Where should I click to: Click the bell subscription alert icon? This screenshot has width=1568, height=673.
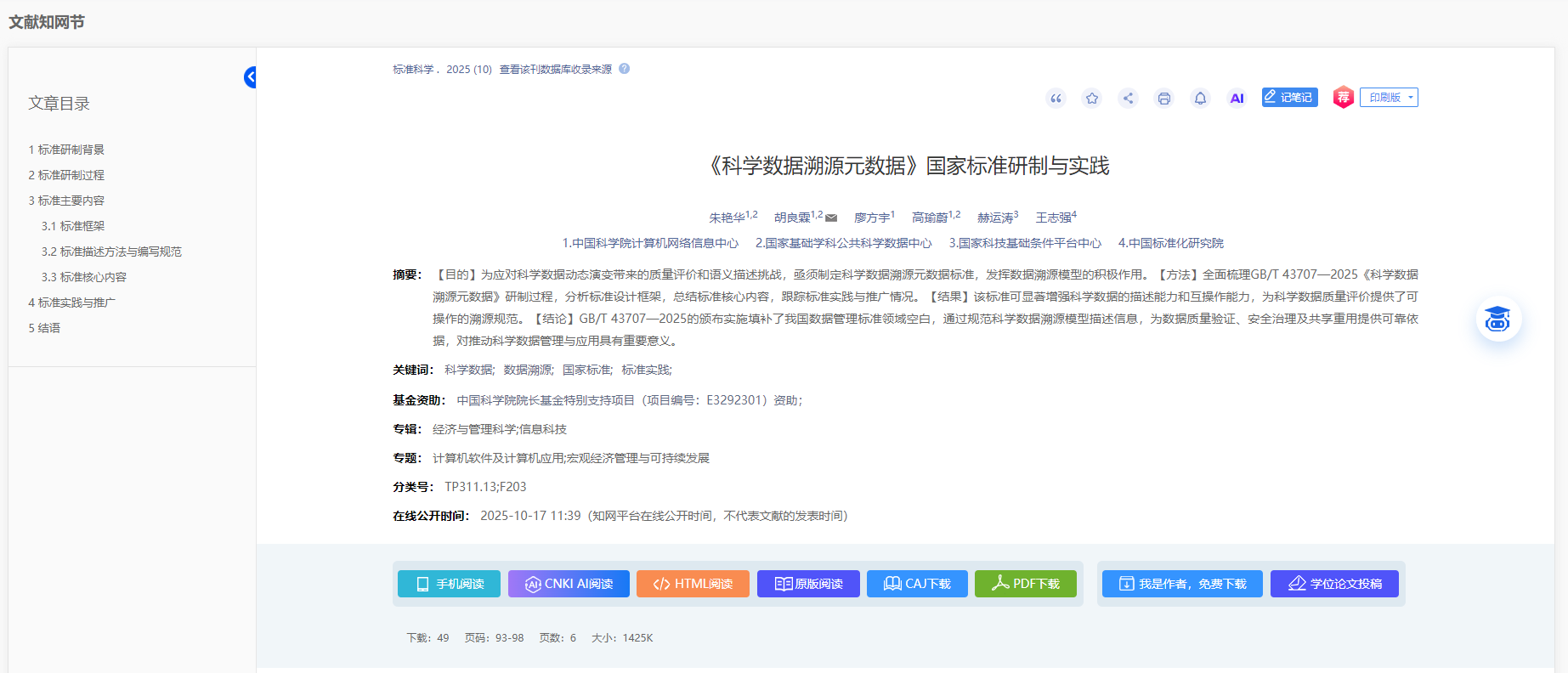tap(1200, 99)
